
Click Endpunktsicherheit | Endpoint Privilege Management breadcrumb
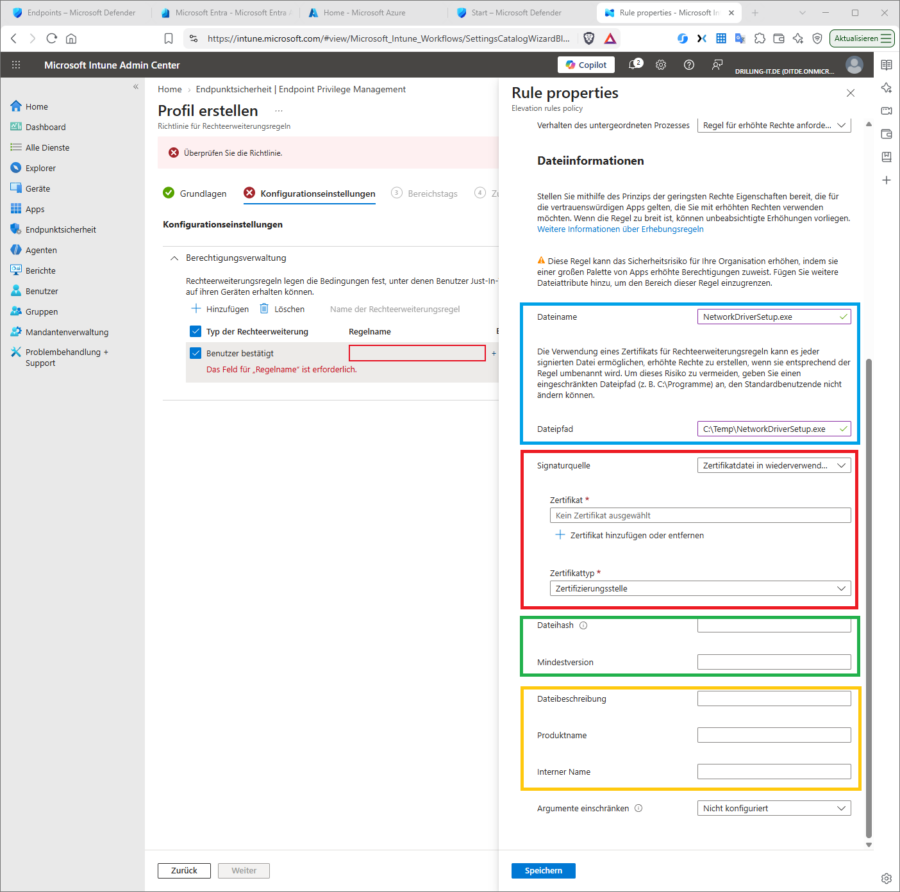click(x=301, y=89)
